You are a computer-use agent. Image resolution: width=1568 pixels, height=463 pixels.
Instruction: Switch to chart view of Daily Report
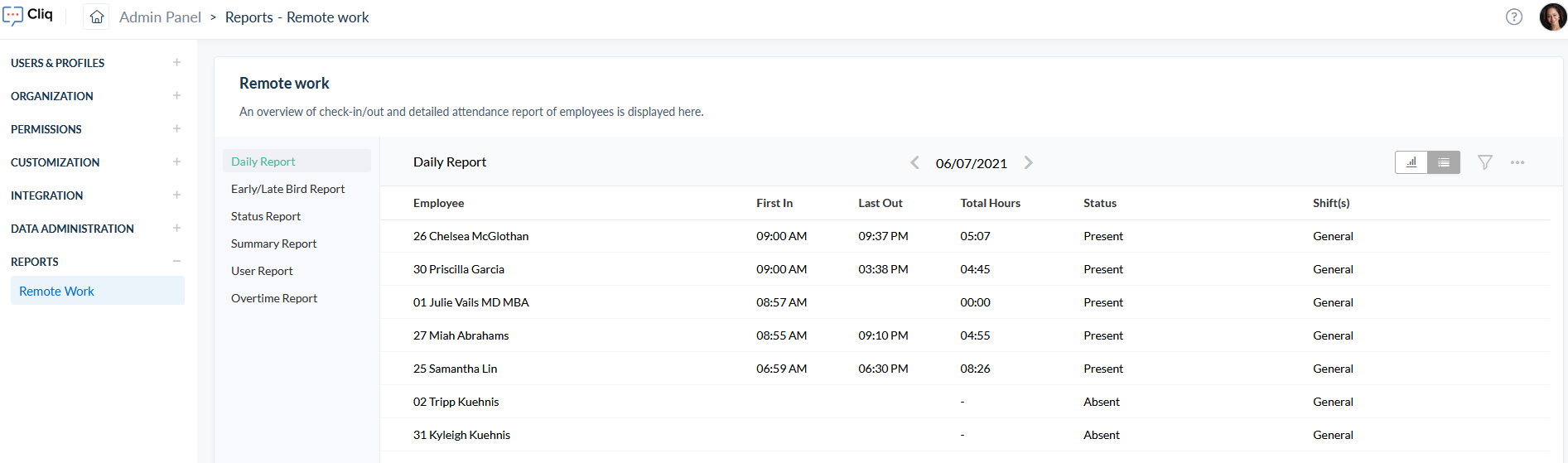[x=1411, y=162]
